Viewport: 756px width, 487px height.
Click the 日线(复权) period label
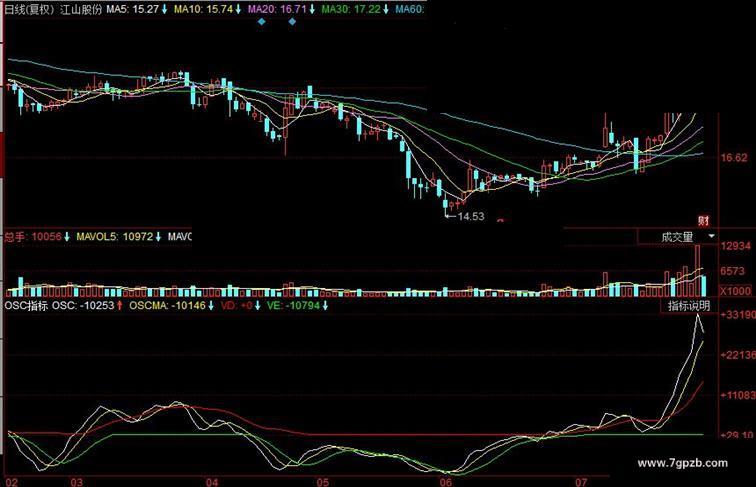pyautogui.click(x=29, y=10)
